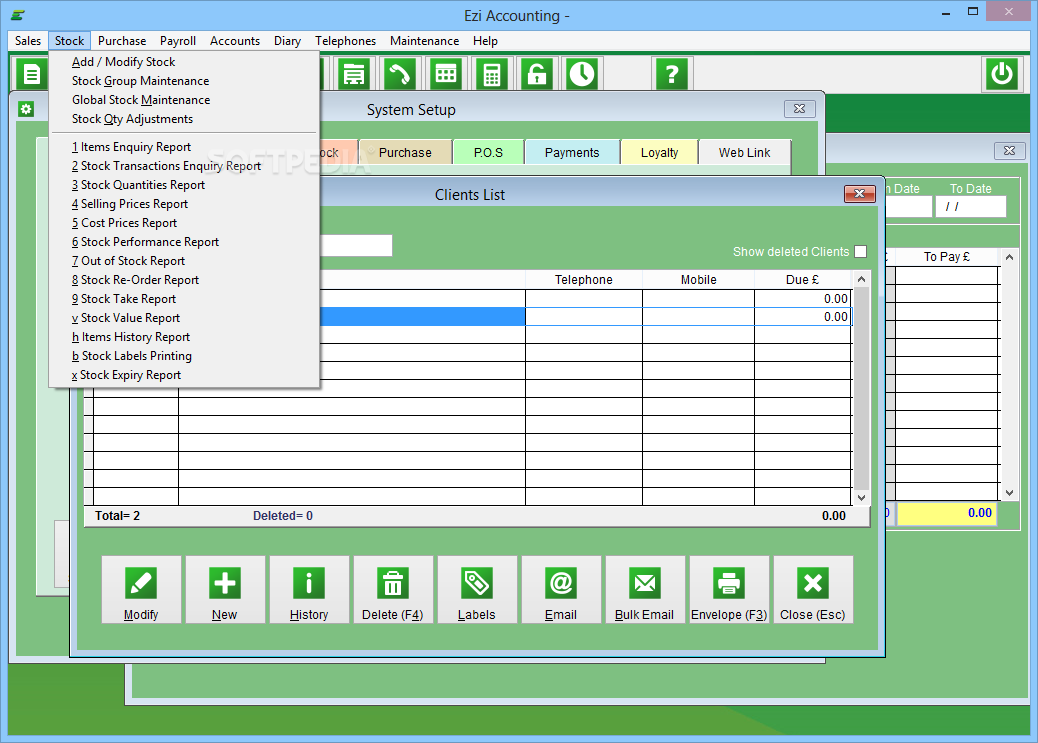Click Clients List scrollbar down arrow
Viewport: 1038px width, 743px height.
(861, 497)
